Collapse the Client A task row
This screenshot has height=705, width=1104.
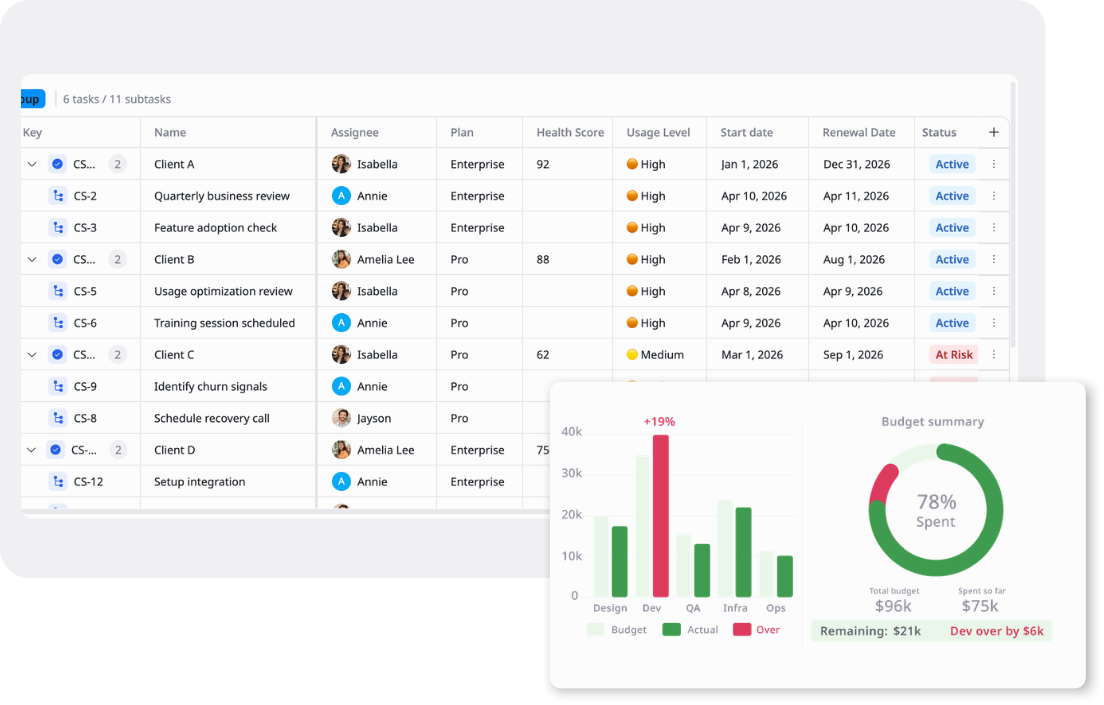[32, 164]
